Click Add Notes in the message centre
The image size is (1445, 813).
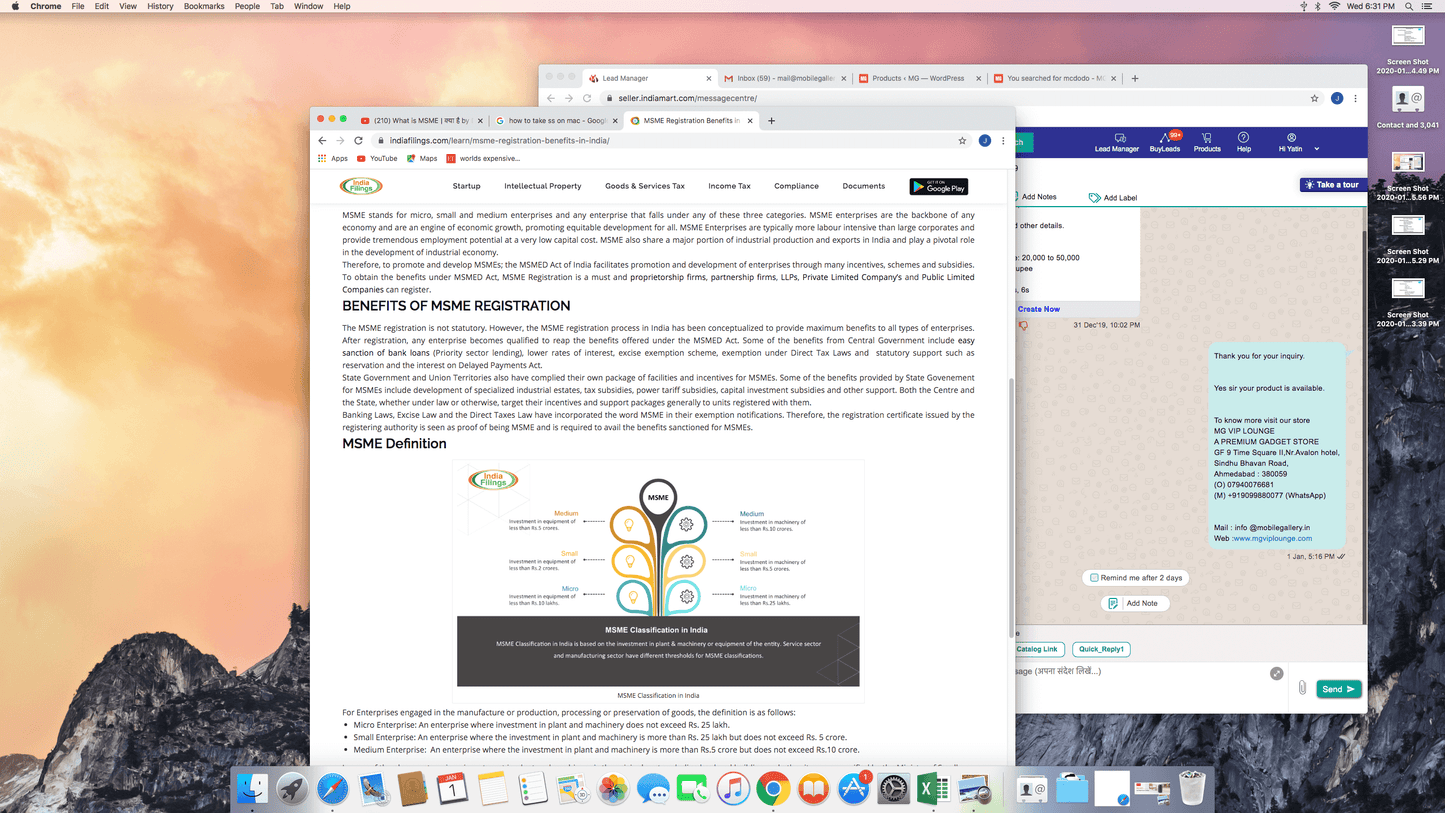pyautogui.click(x=1037, y=197)
